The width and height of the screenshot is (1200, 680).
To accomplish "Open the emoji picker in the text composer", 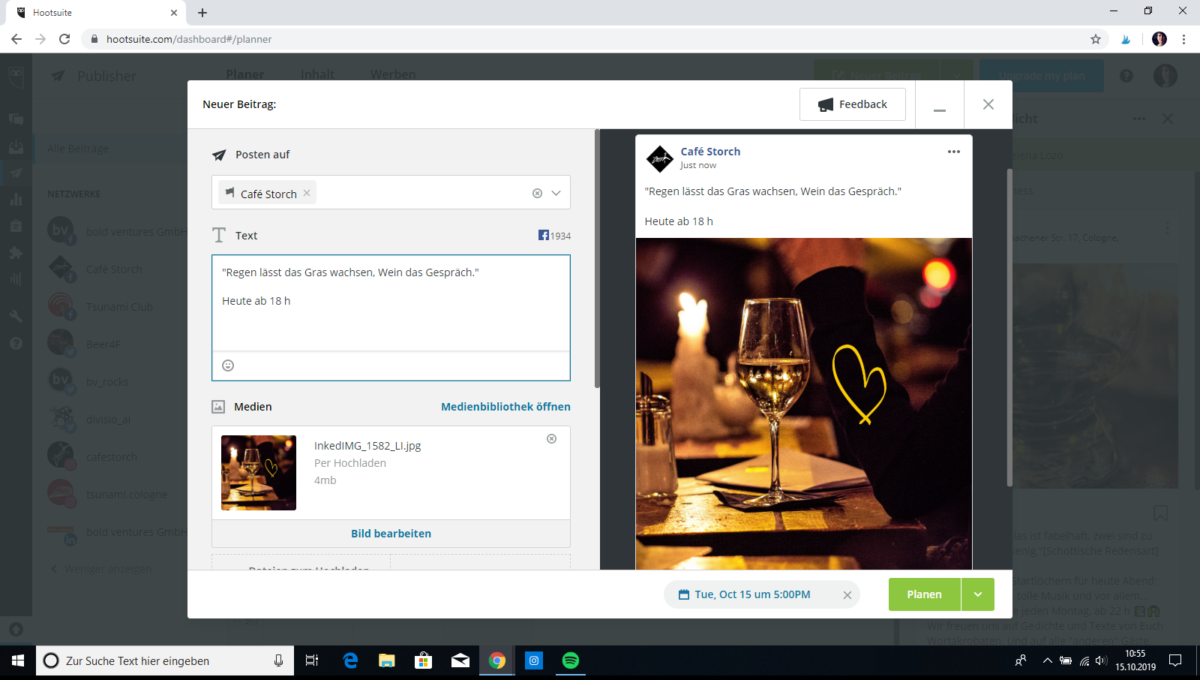I will click(228, 365).
